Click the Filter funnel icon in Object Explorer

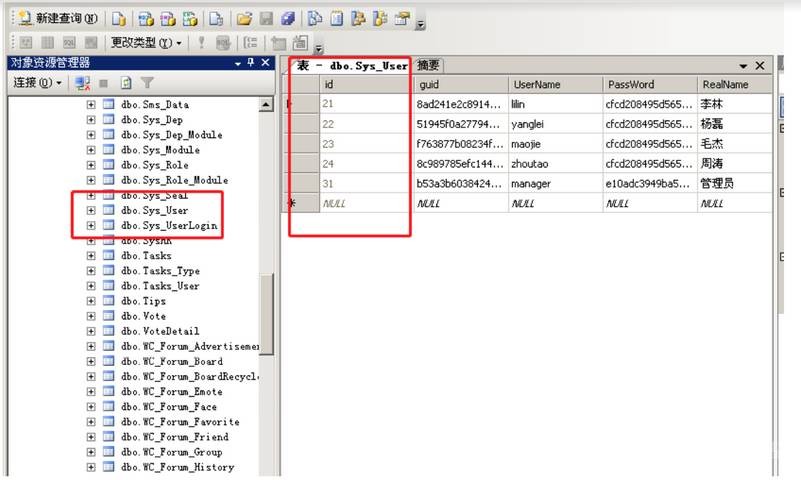coord(147,83)
